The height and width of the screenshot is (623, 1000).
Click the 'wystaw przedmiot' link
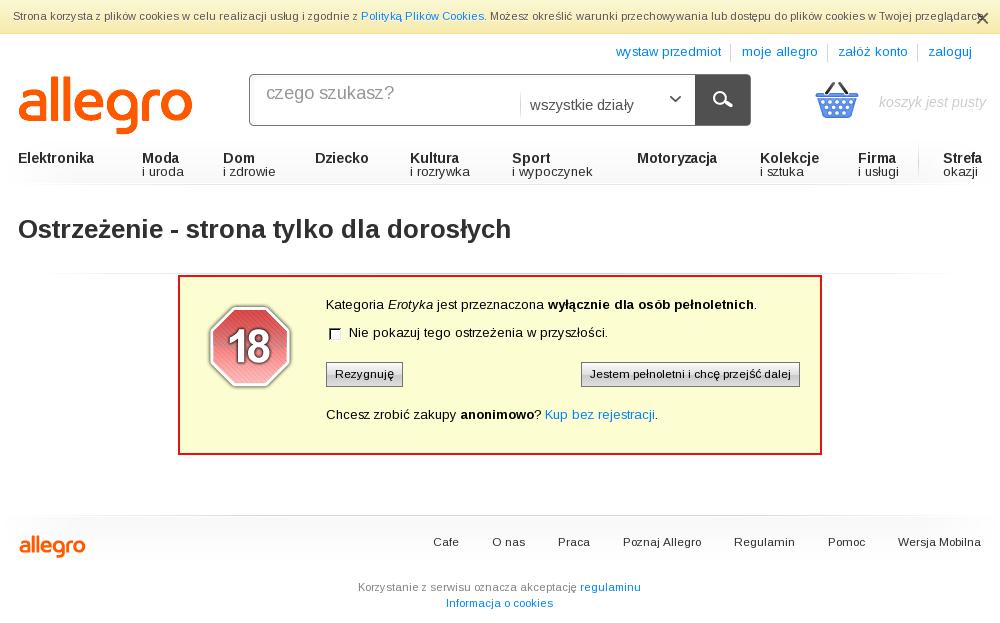(668, 52)
